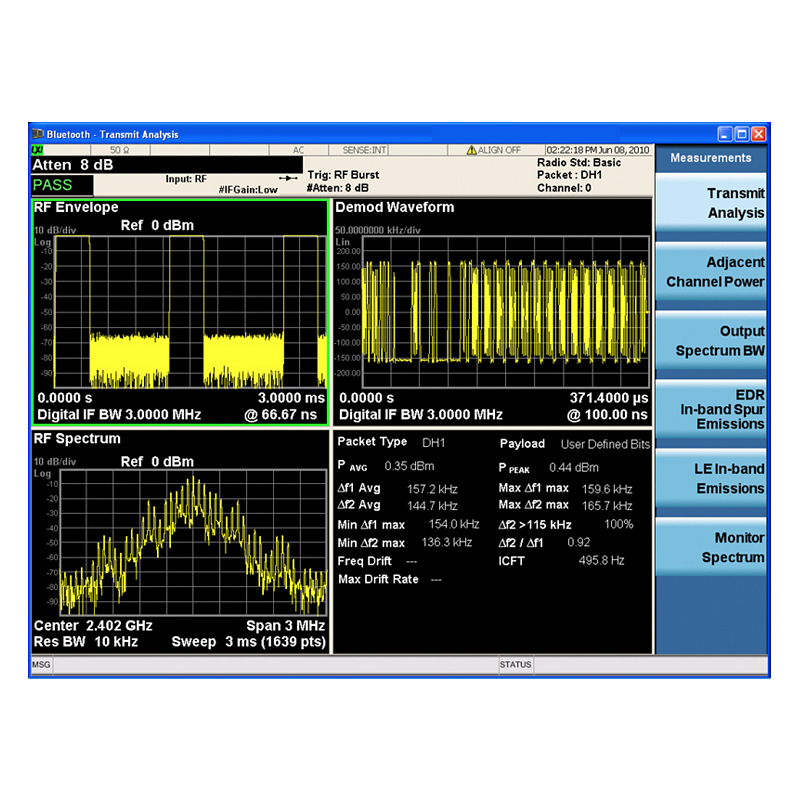Screen dimensions: 800x800
Task: Click 'Res BW 10 kHz' readout
Action: [86, 641]
